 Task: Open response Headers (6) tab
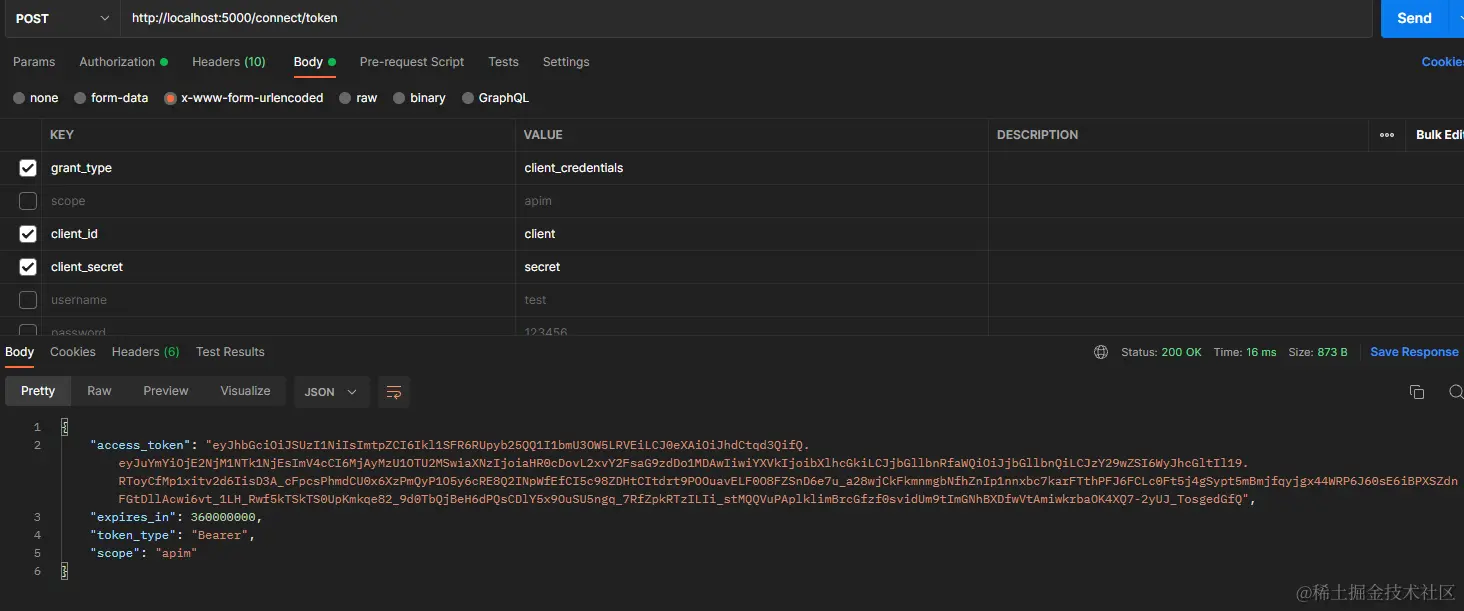(146, 352)
